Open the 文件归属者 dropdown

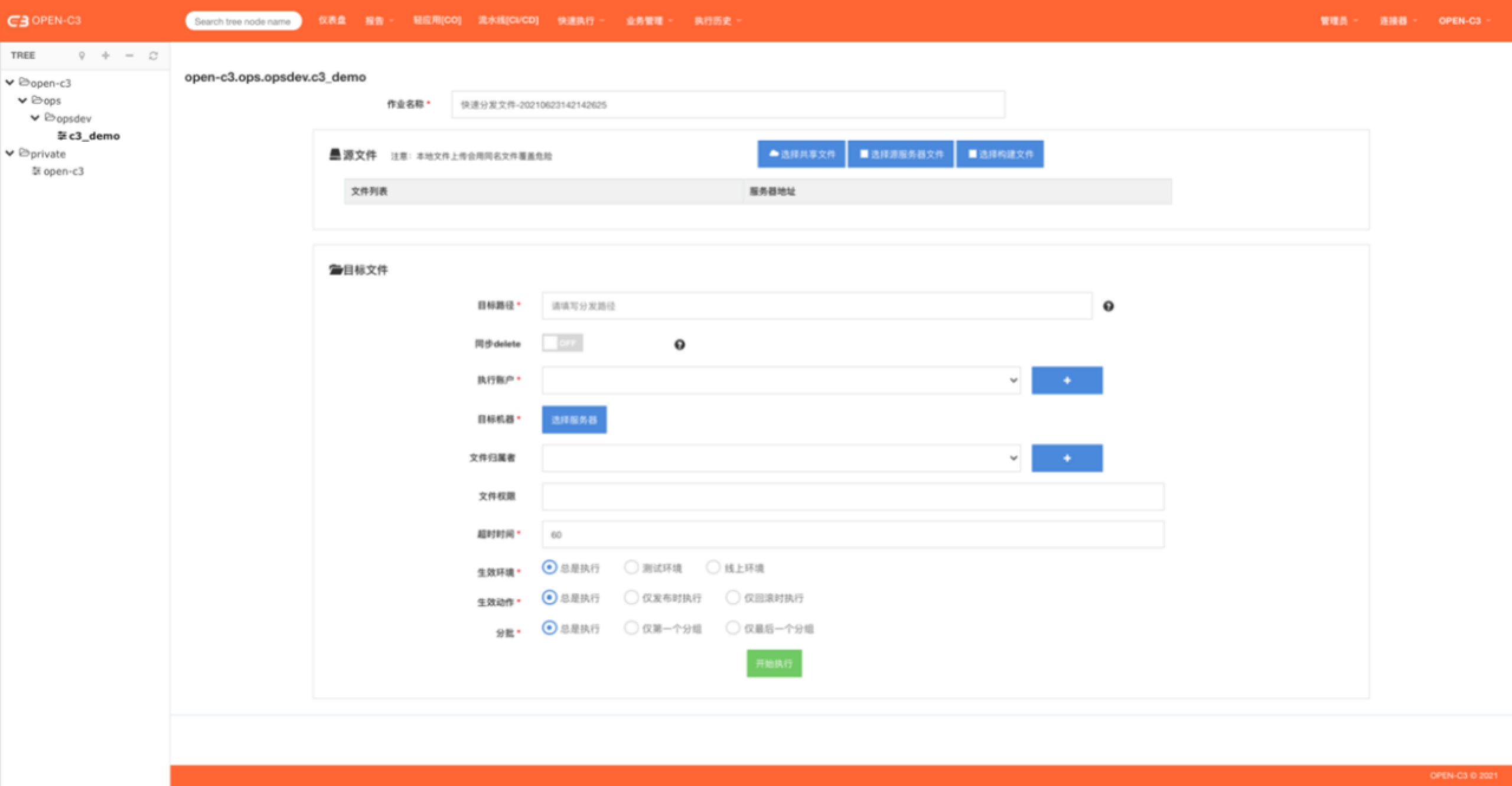[781, 459]
